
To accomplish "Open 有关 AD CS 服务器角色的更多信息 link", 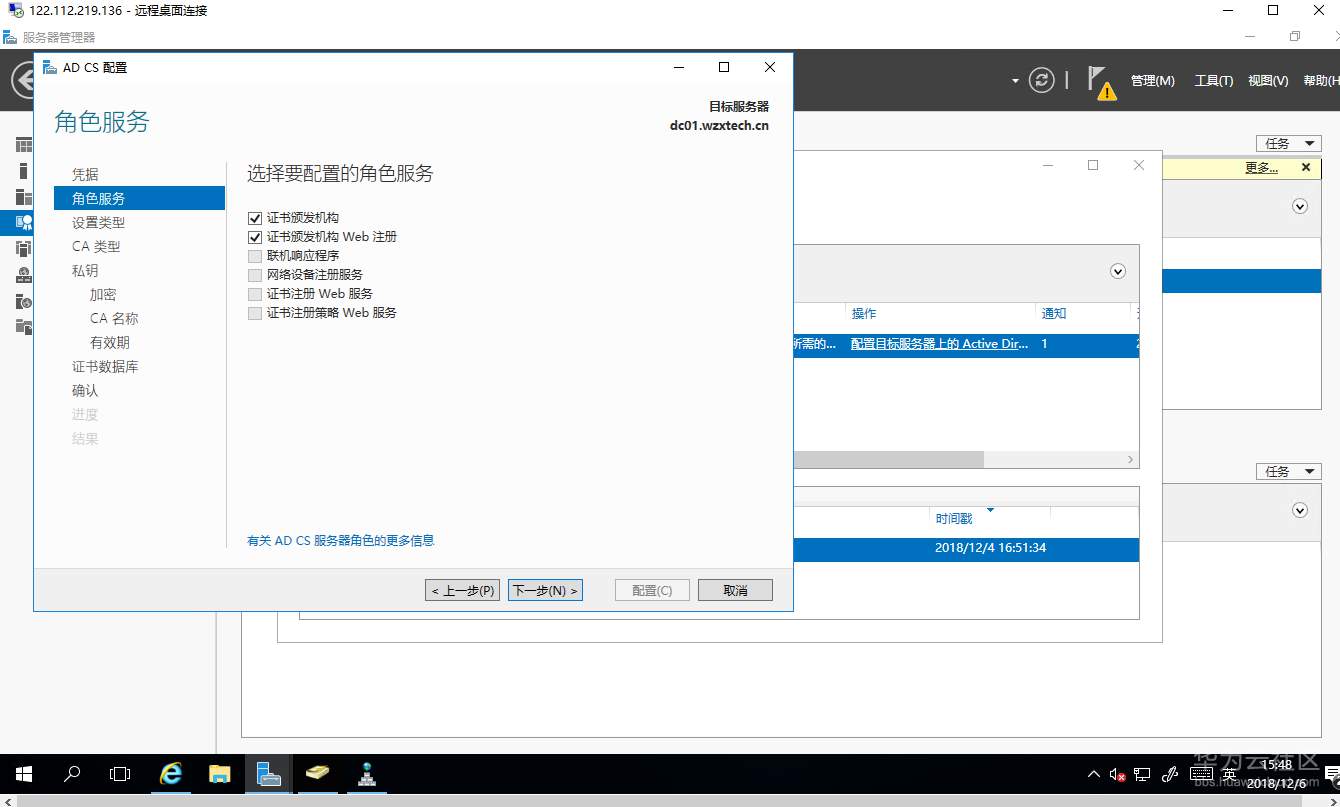I will tap(341, 540).
